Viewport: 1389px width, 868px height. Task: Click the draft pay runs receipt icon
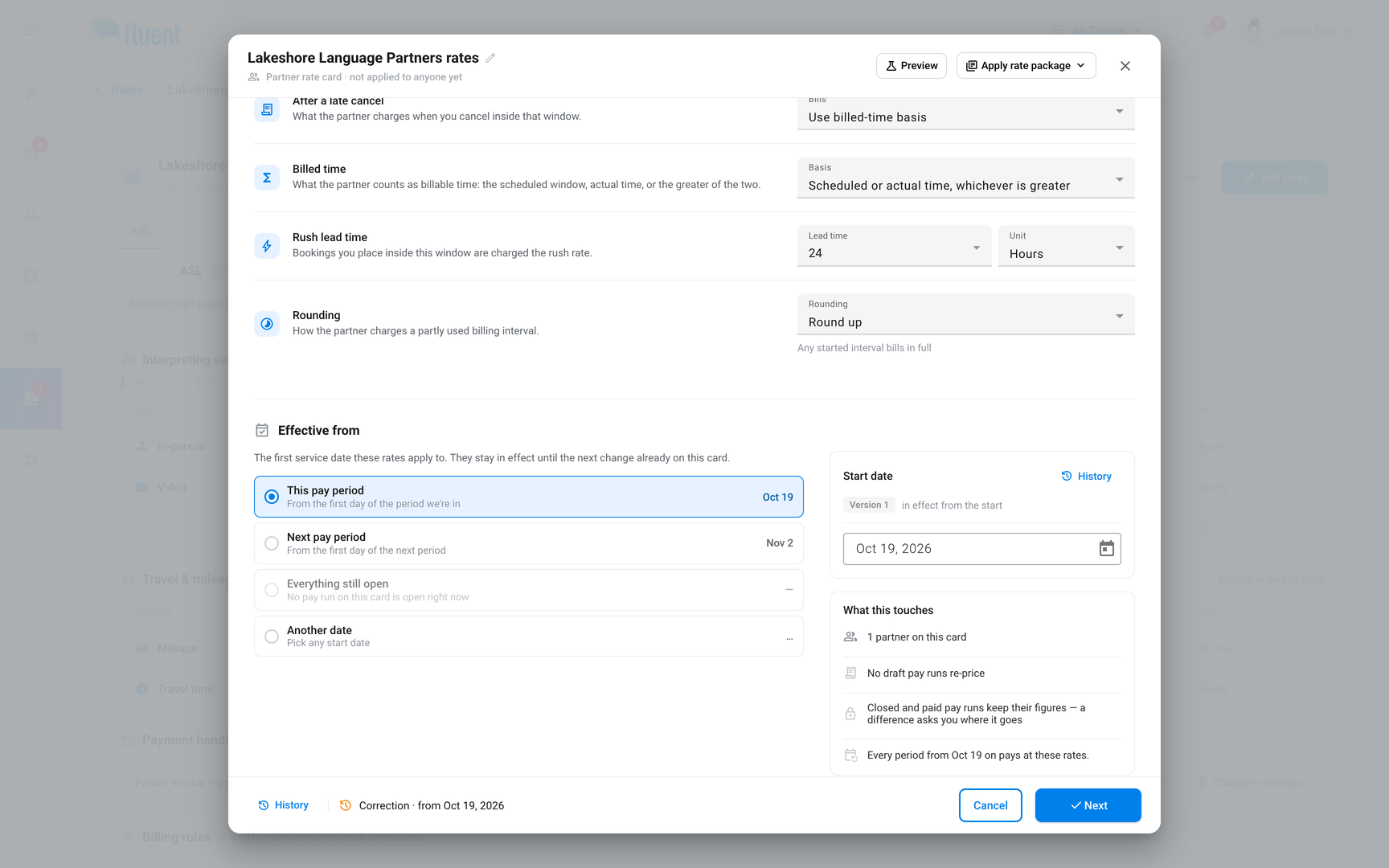[x=850, y=674]
